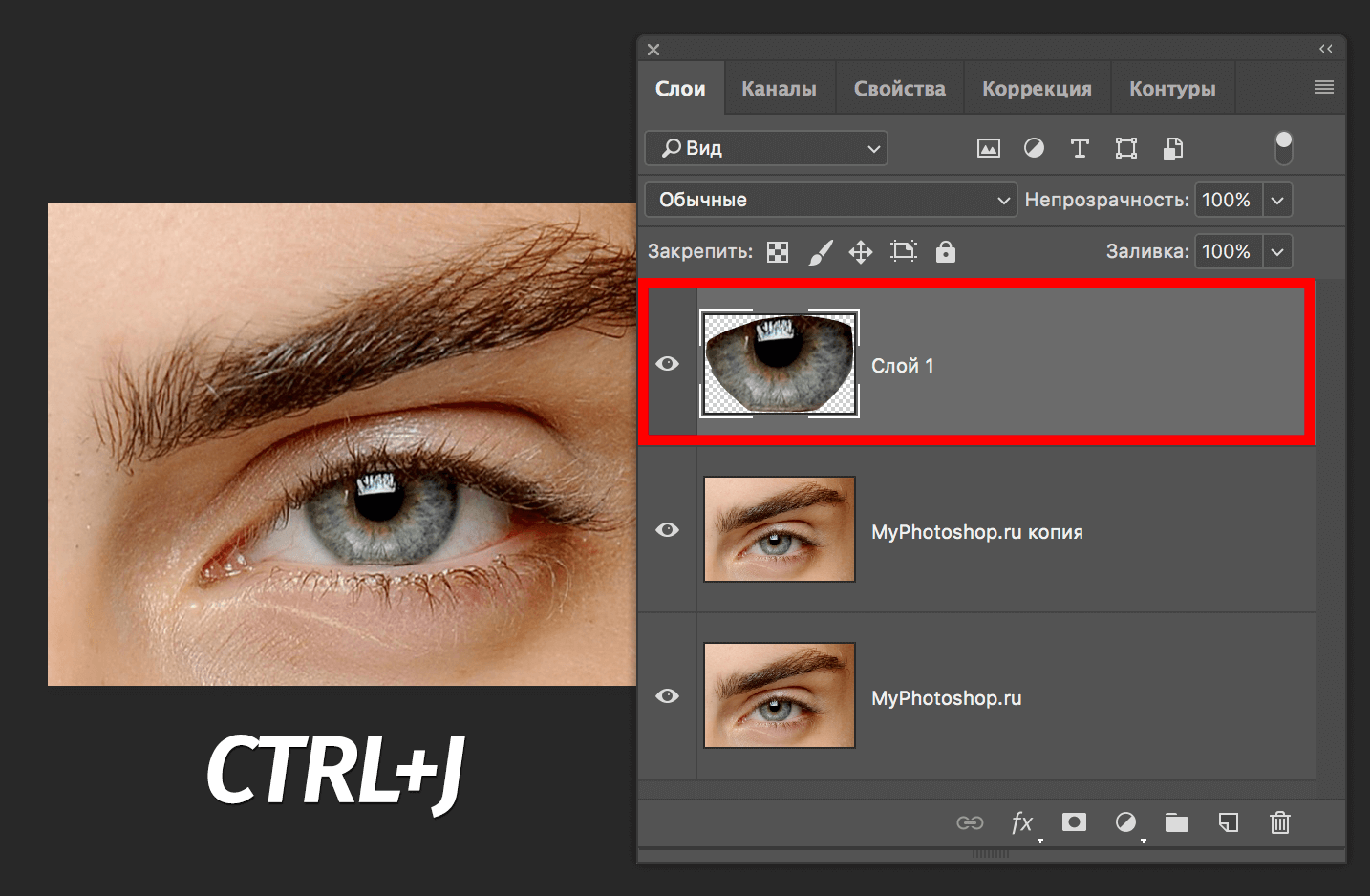Open the Add layer mask icon
Image resolution: width=1370 pixels, height=896 pixels.
pos(1074,822)
